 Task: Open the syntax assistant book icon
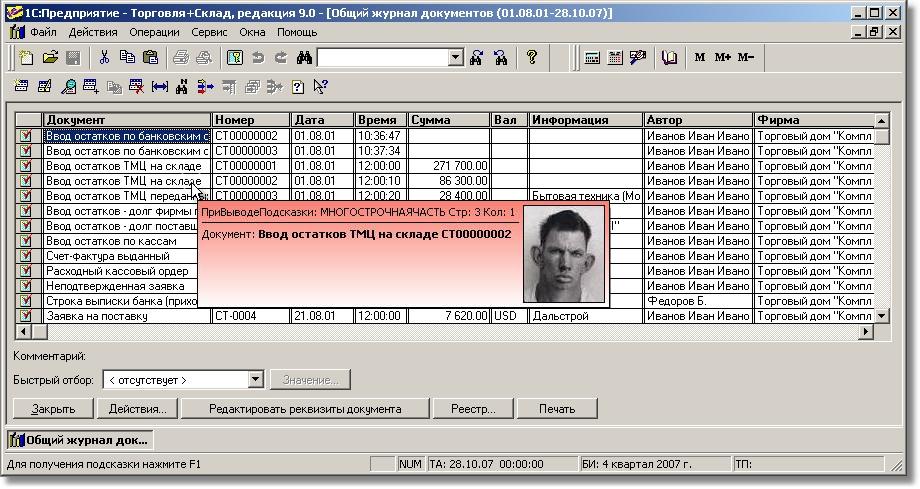pos(669,58)
